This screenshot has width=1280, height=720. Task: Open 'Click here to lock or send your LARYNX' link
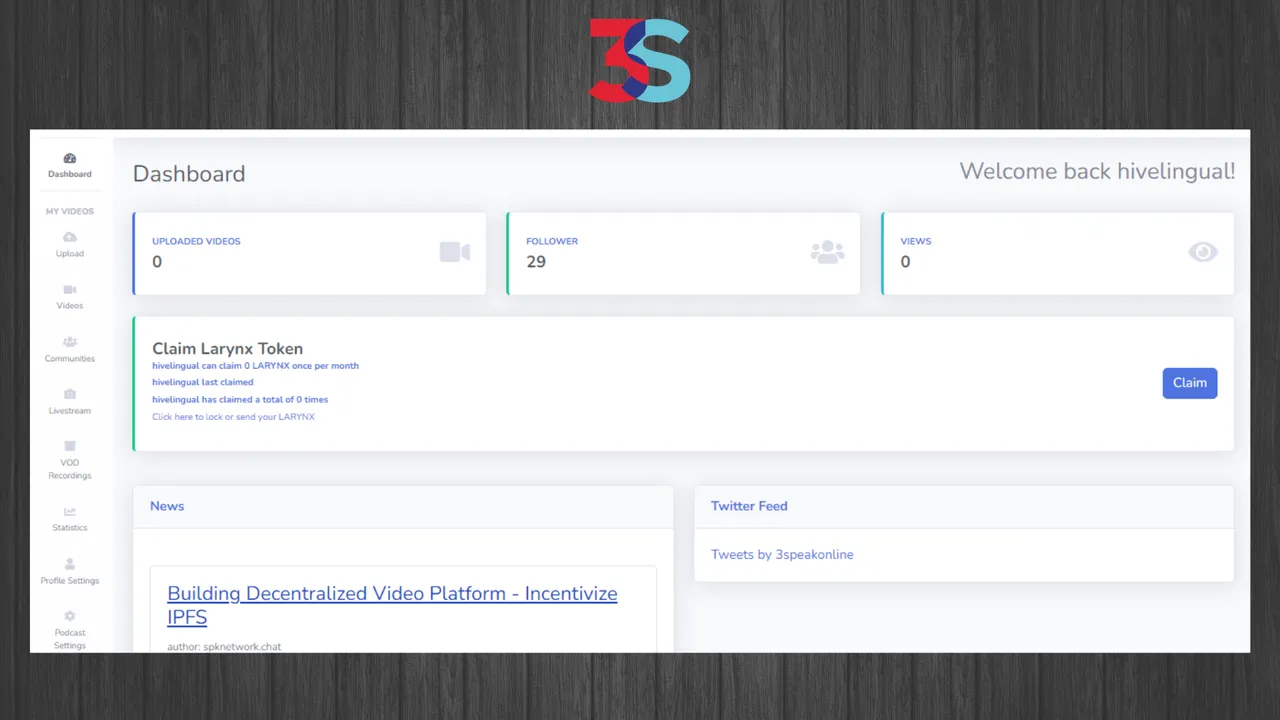point(233,417)
